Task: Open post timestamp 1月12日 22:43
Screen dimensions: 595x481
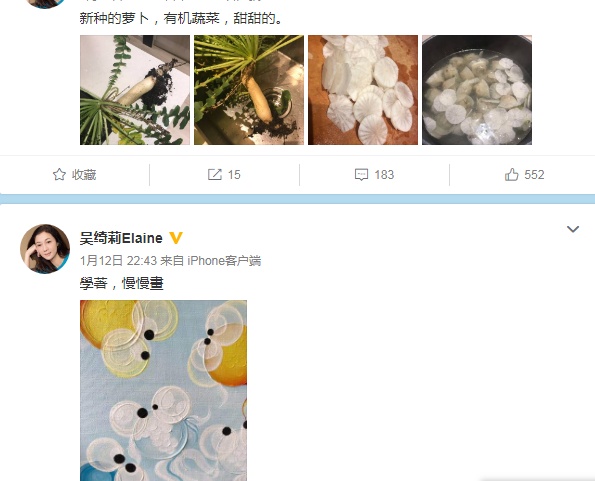Action: [118, 261]
